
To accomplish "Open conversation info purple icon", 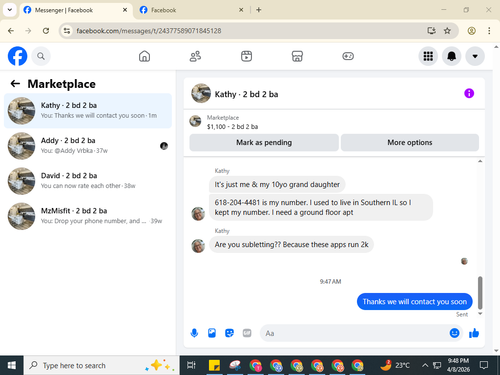I will pos(469,93).
